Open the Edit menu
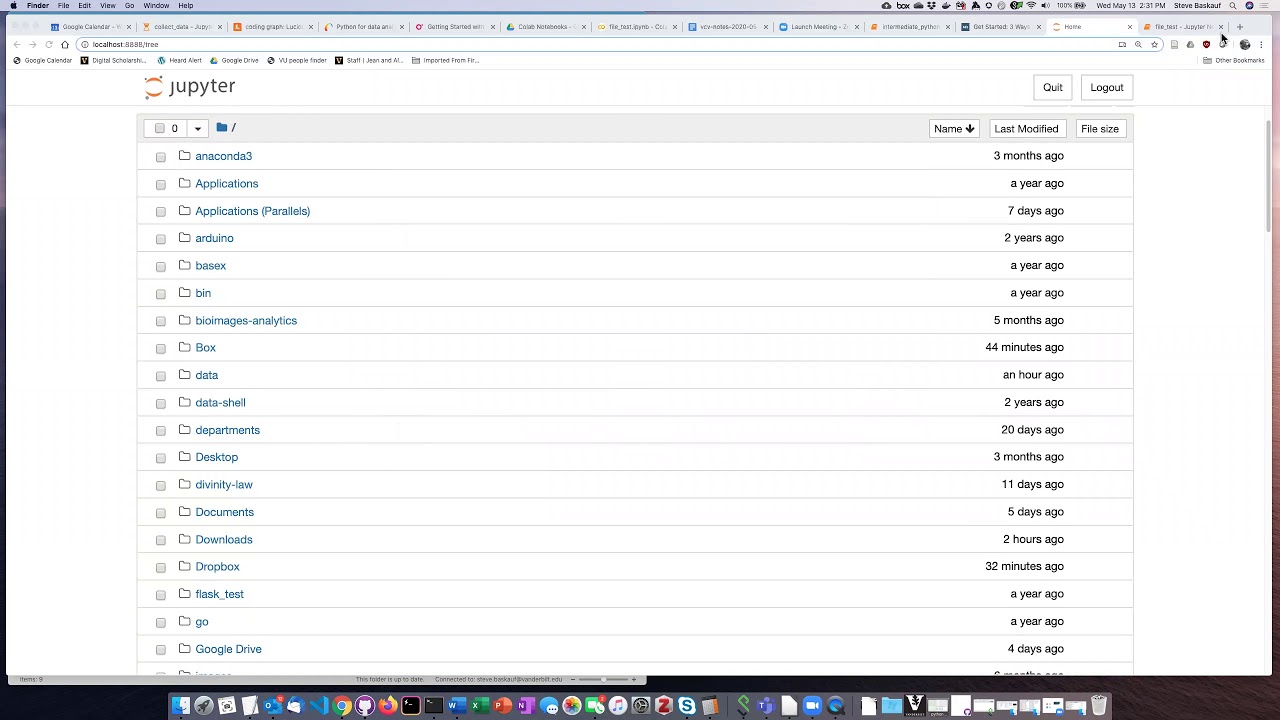1280x720 pixels. [x=85, y=5]
